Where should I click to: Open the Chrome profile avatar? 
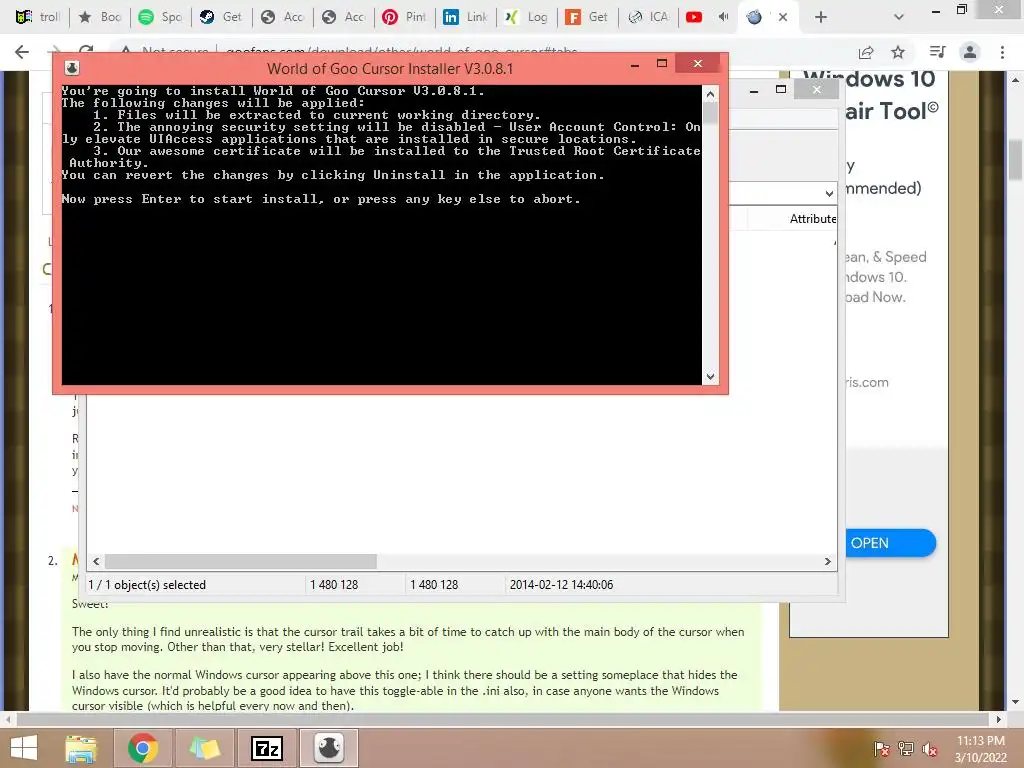[x=970, y=52]
